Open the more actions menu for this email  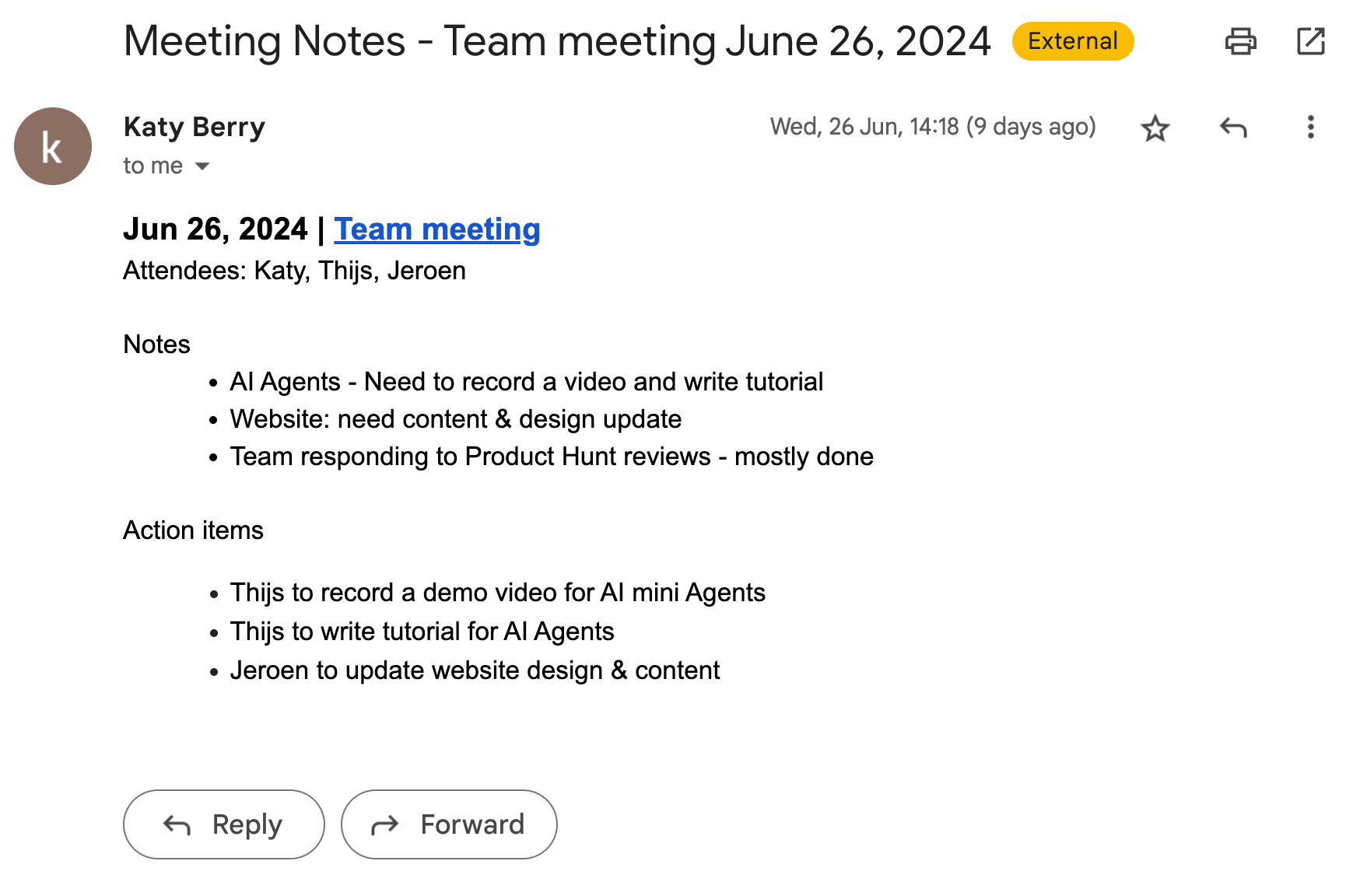coord(1311,127)
